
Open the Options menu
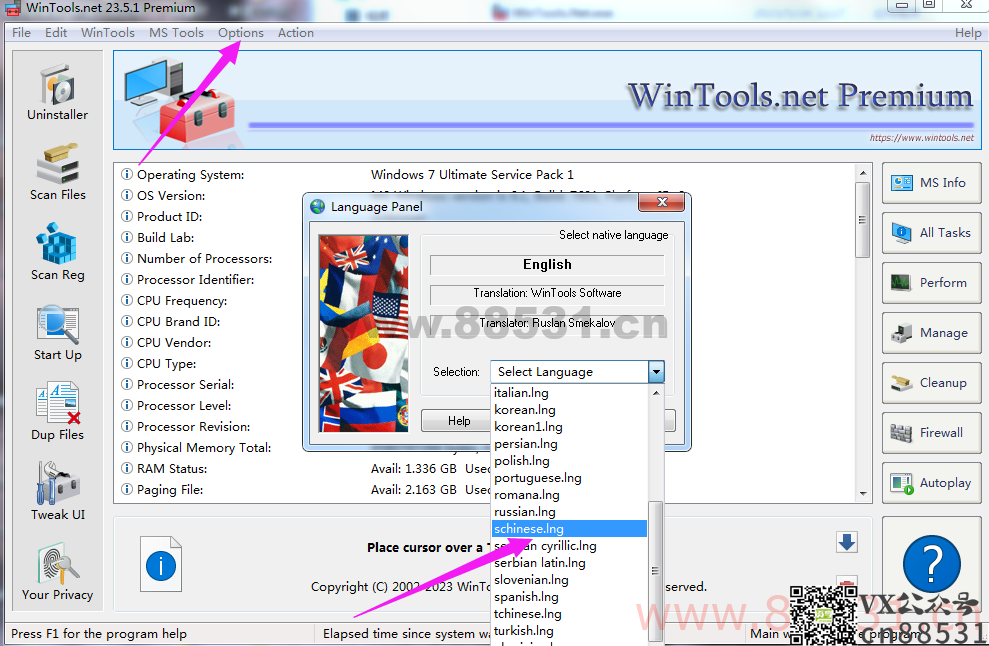(241, 33)
